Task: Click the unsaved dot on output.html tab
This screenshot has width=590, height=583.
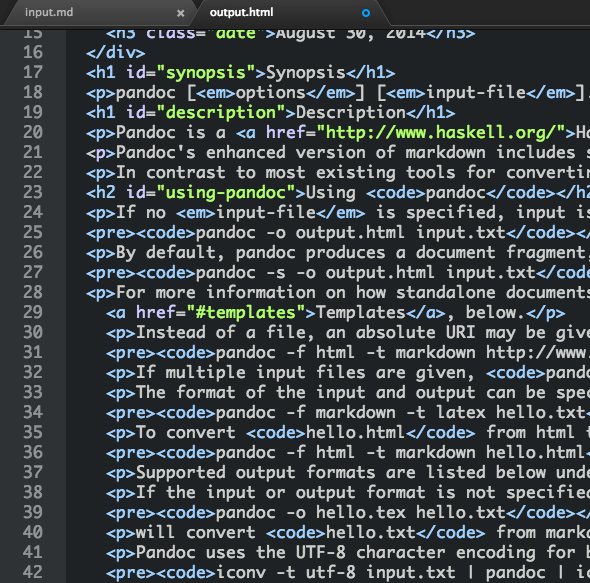Action: pyautogui.click(x=366, y=13)
